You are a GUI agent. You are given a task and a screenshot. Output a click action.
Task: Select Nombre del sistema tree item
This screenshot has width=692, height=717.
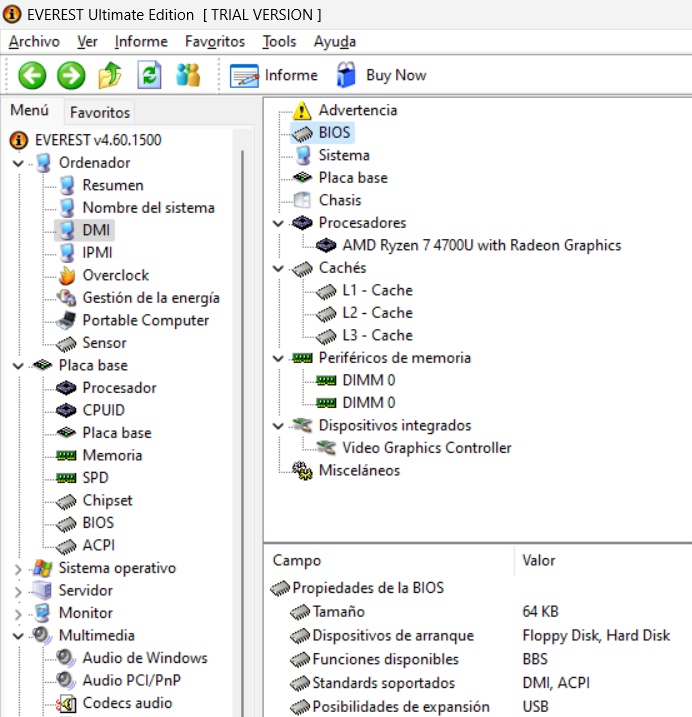tap(149, 208)
